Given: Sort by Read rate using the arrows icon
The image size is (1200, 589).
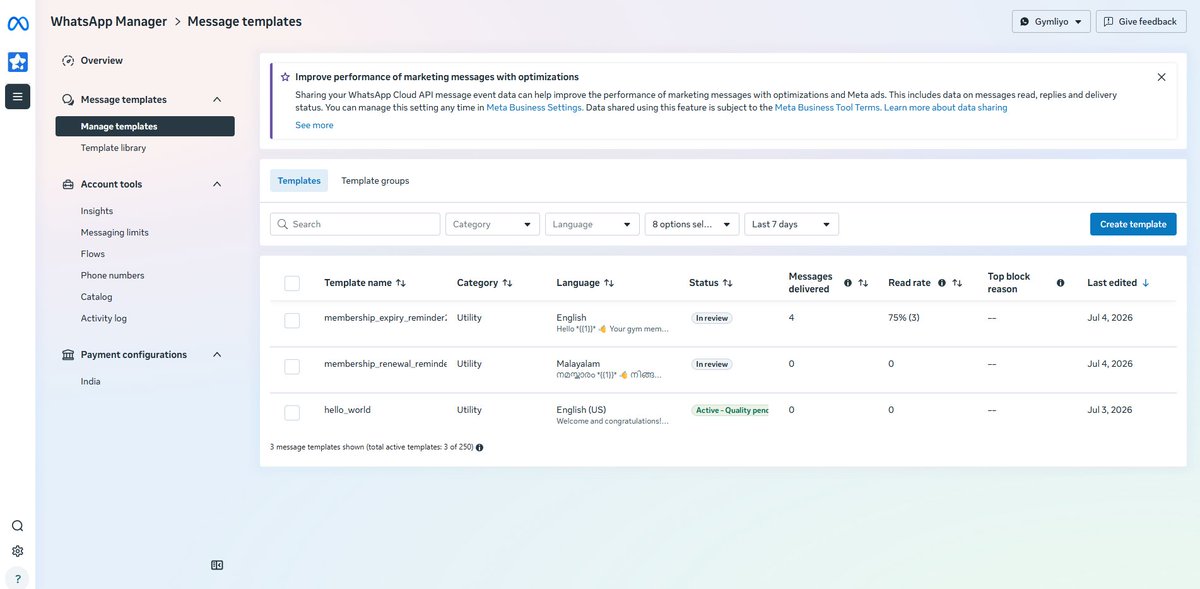Looking at the screenshot, I should 957,283.
